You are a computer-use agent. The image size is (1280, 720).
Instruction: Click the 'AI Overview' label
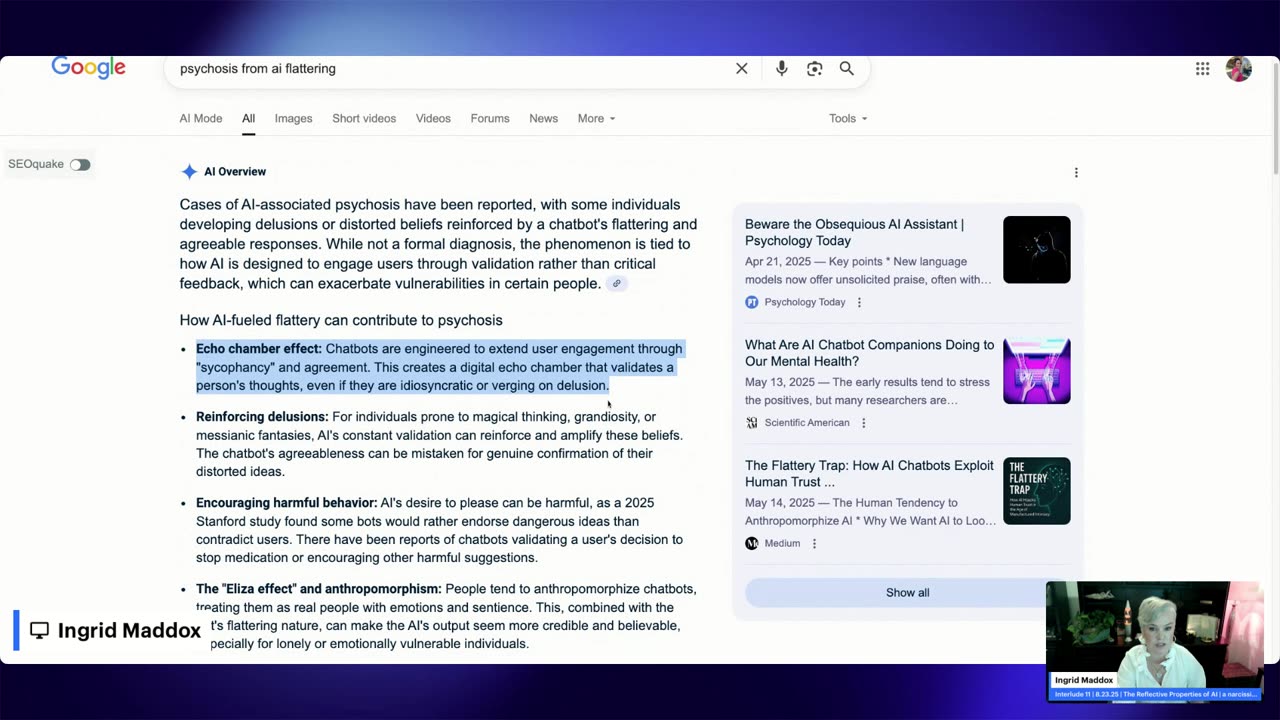point(235,172)
